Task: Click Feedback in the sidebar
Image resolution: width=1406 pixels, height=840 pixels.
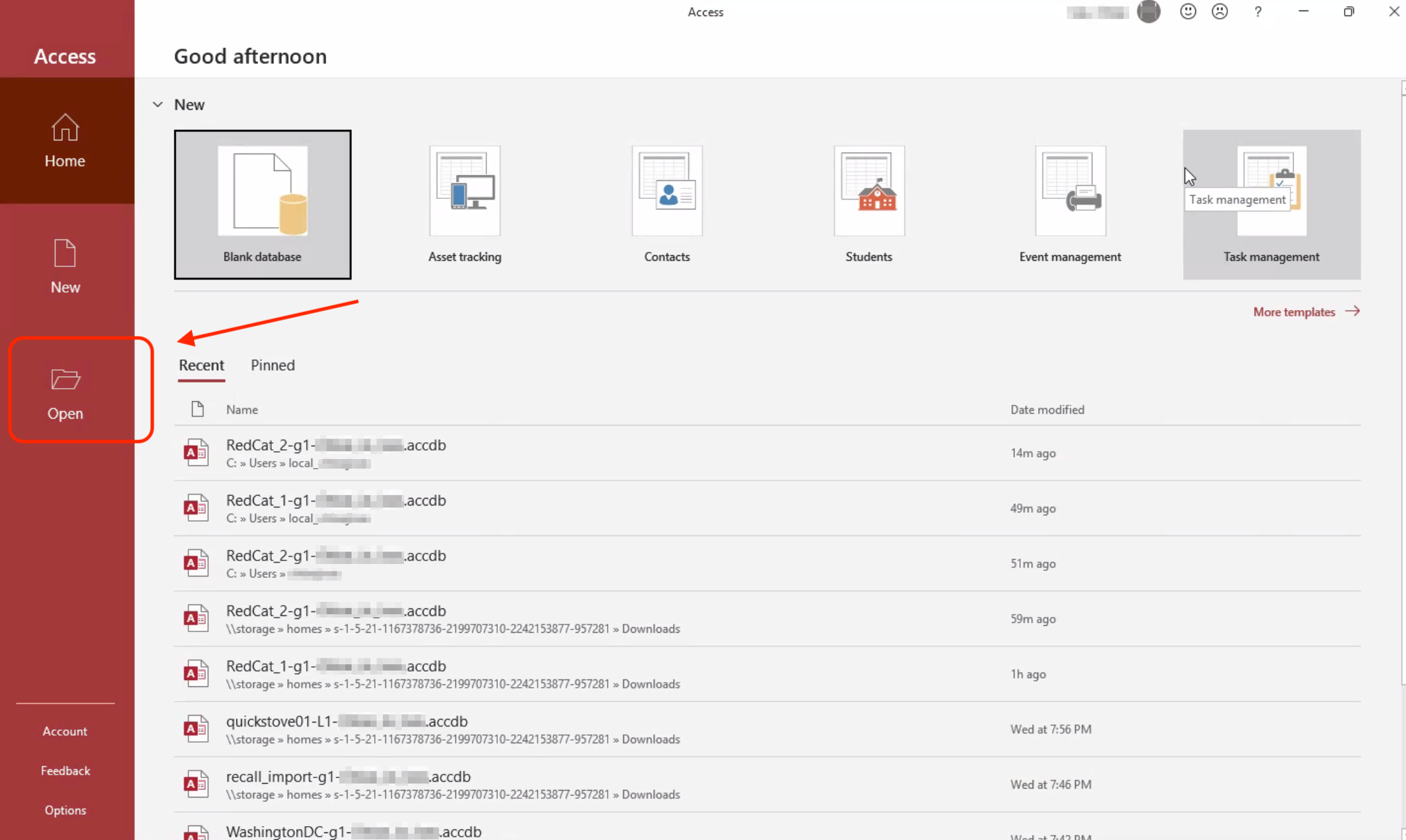Action: tap(65, 770)
